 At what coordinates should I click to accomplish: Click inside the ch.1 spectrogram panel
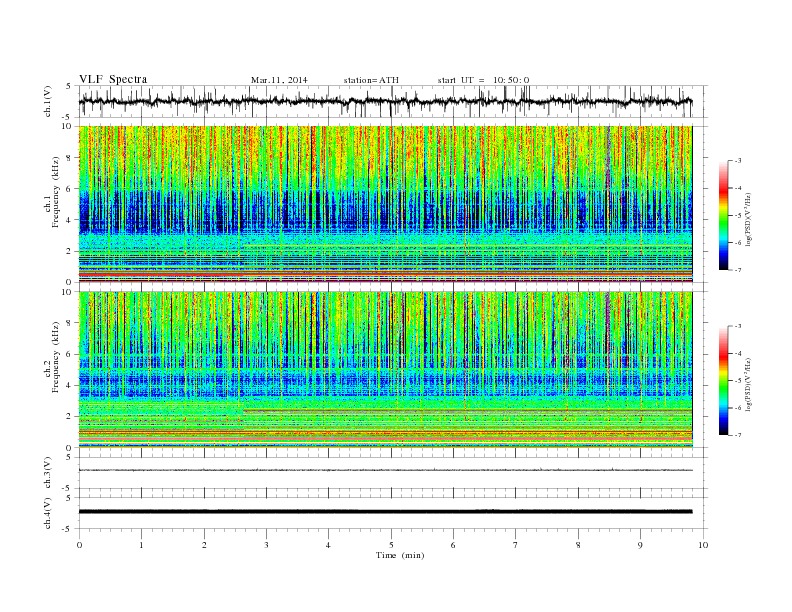385,204
